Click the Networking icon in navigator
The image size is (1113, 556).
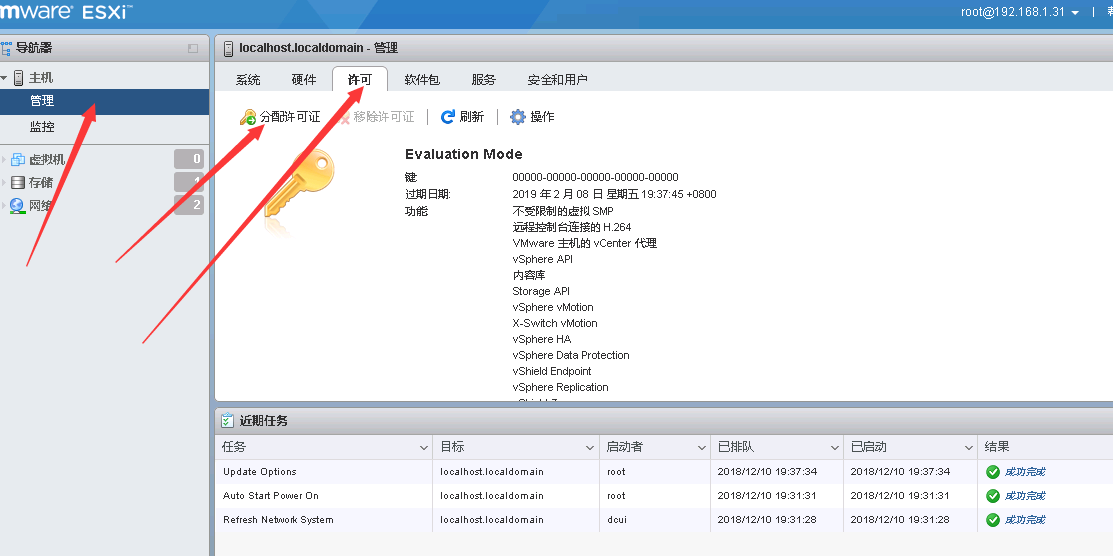click(18, 206)
